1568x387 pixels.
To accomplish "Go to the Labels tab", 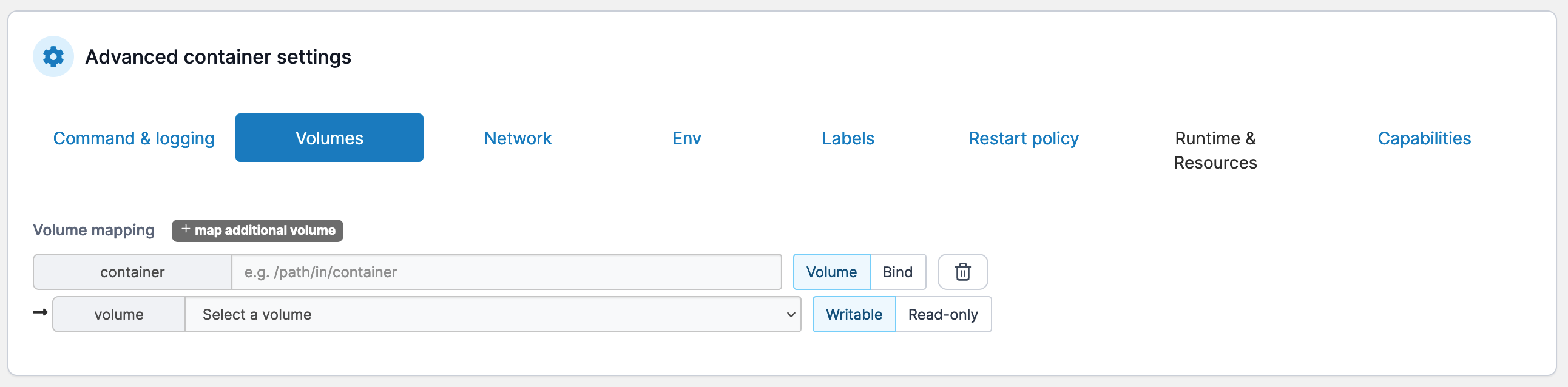I will (847, 138).
